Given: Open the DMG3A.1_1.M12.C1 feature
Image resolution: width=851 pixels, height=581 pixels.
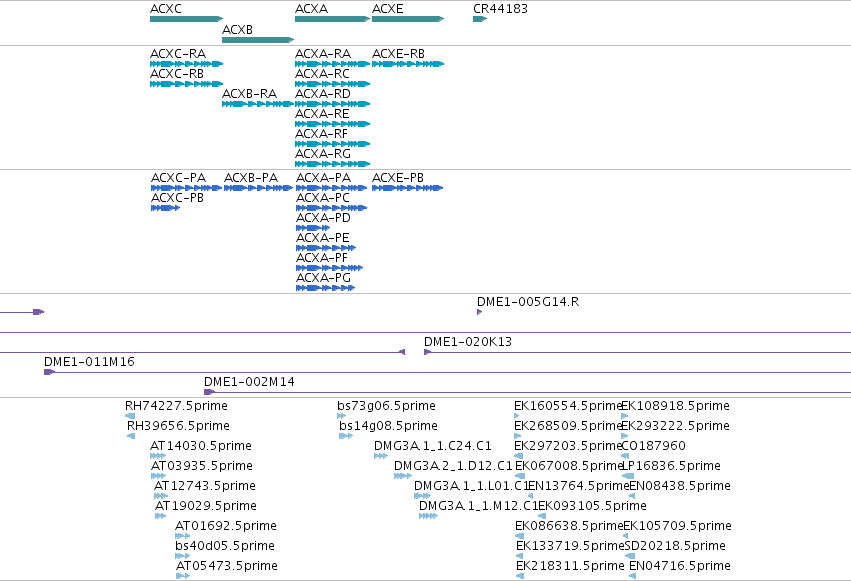Looking at the screenshot, I should click(428, 517).
